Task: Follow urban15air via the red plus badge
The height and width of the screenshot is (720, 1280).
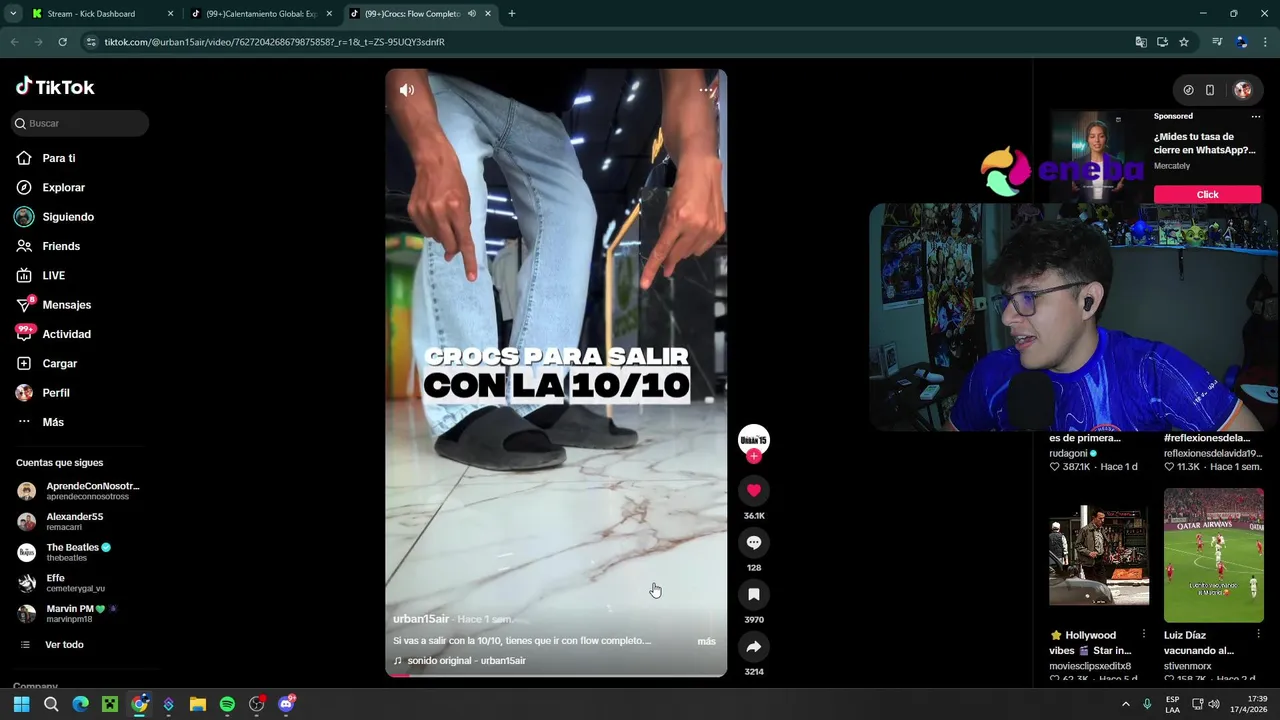Action: click(x=754, y=456)
